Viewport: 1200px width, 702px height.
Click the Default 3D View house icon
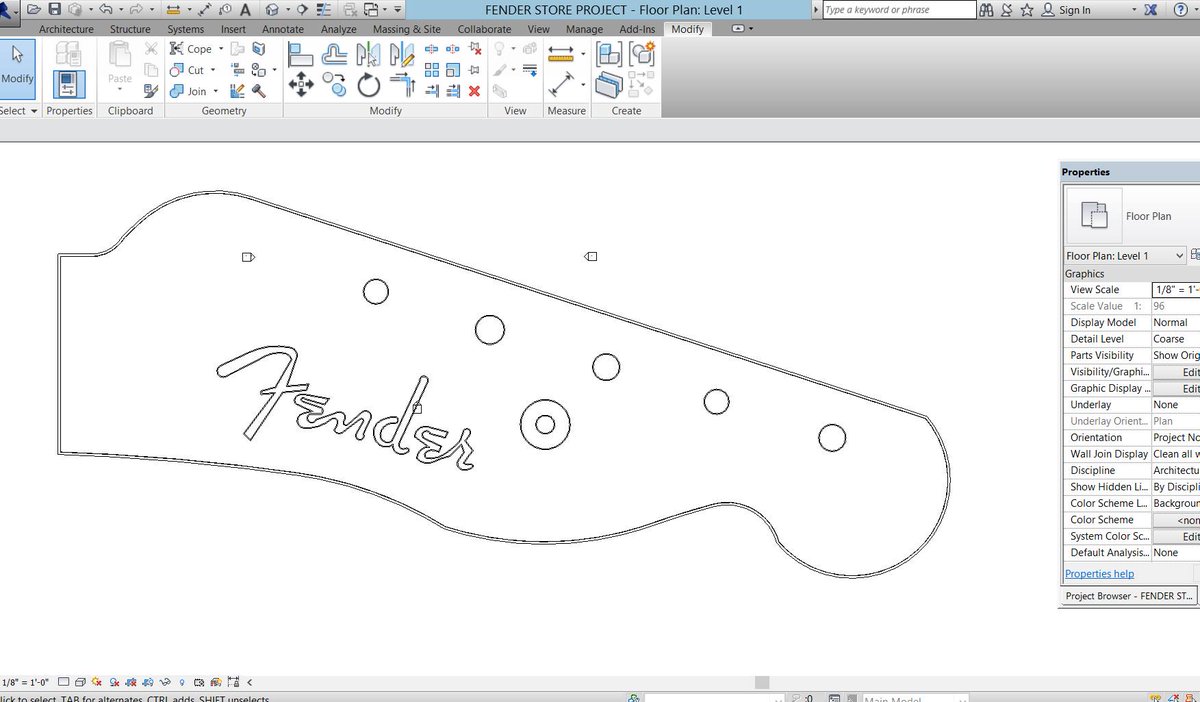point(270,9)
